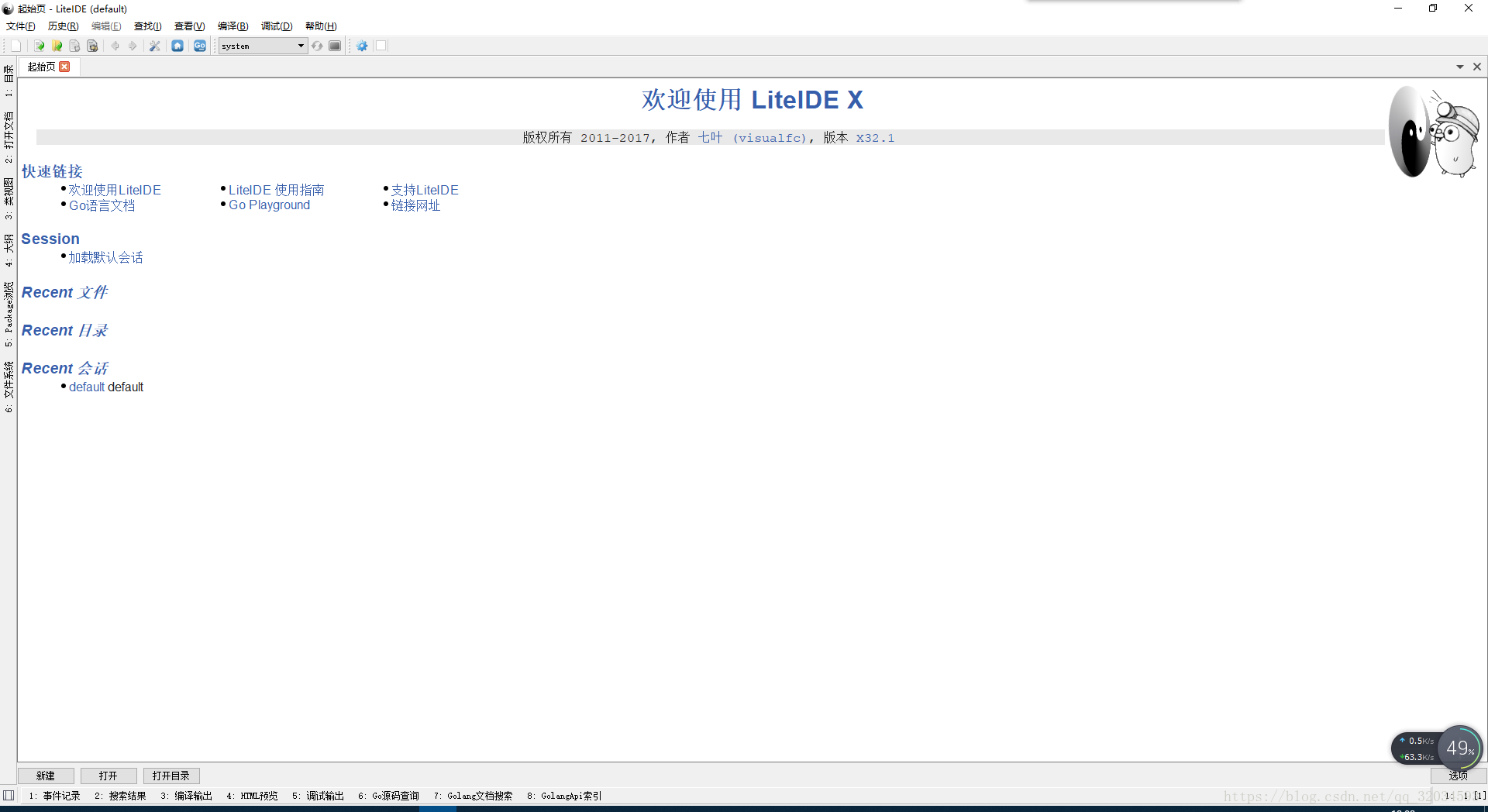This screenshot has width=1488, height=812.
Task: Open the LiteIDE 使用指南 link
Action: 276,190
